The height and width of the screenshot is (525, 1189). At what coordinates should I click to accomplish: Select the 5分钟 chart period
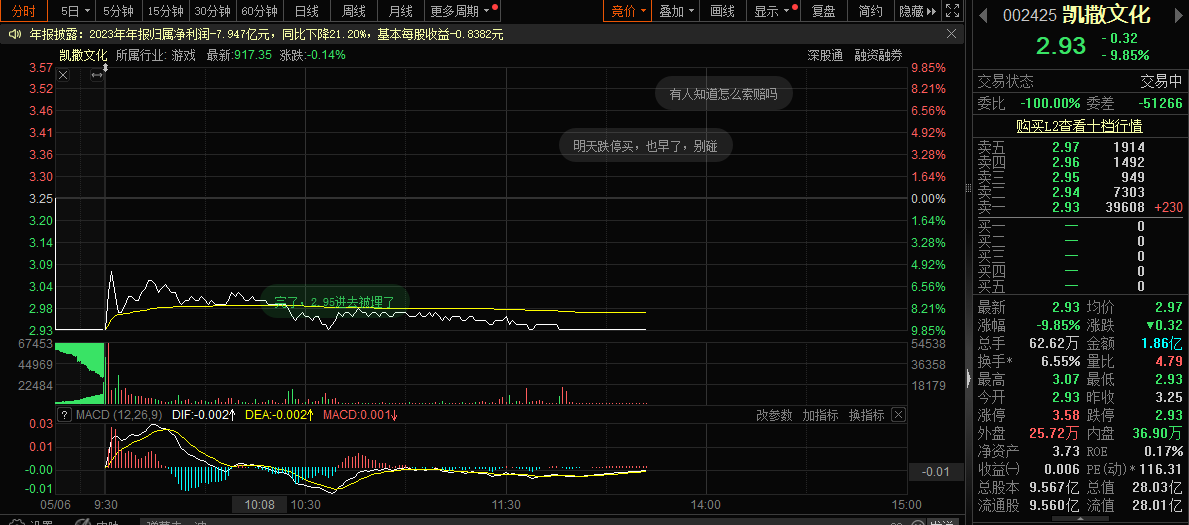coord(118,11)
